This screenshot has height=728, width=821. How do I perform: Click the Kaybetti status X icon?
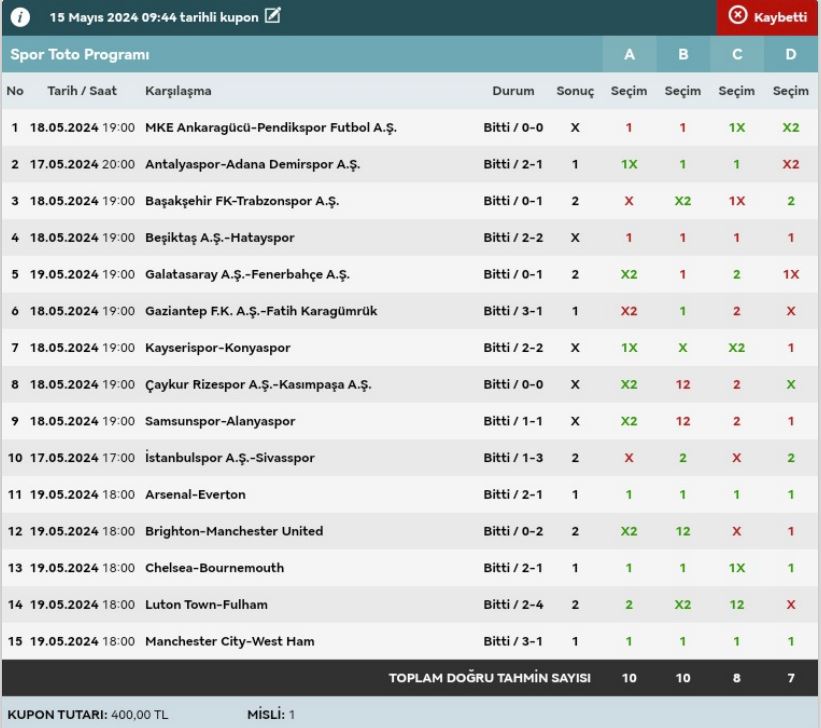click(738, 16)
